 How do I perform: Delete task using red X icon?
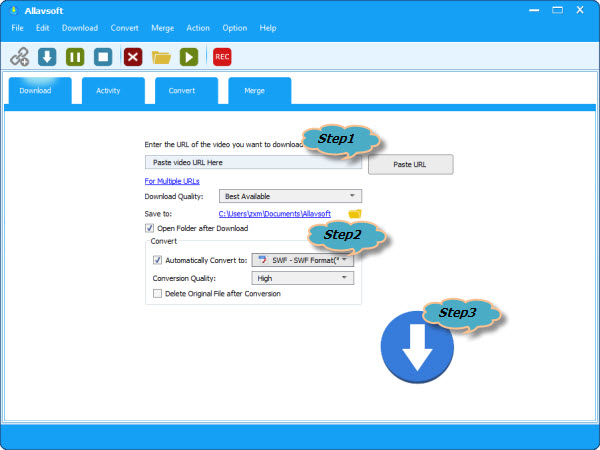(x=133, y=57)
